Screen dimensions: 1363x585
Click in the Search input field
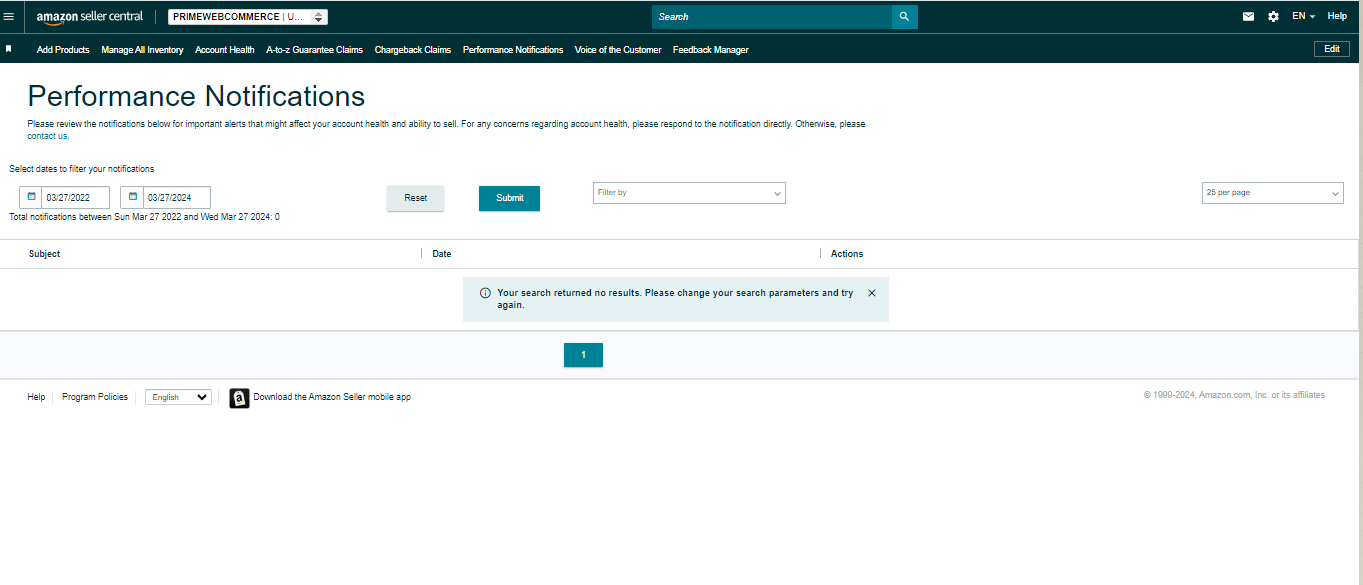tap(772, 17)
